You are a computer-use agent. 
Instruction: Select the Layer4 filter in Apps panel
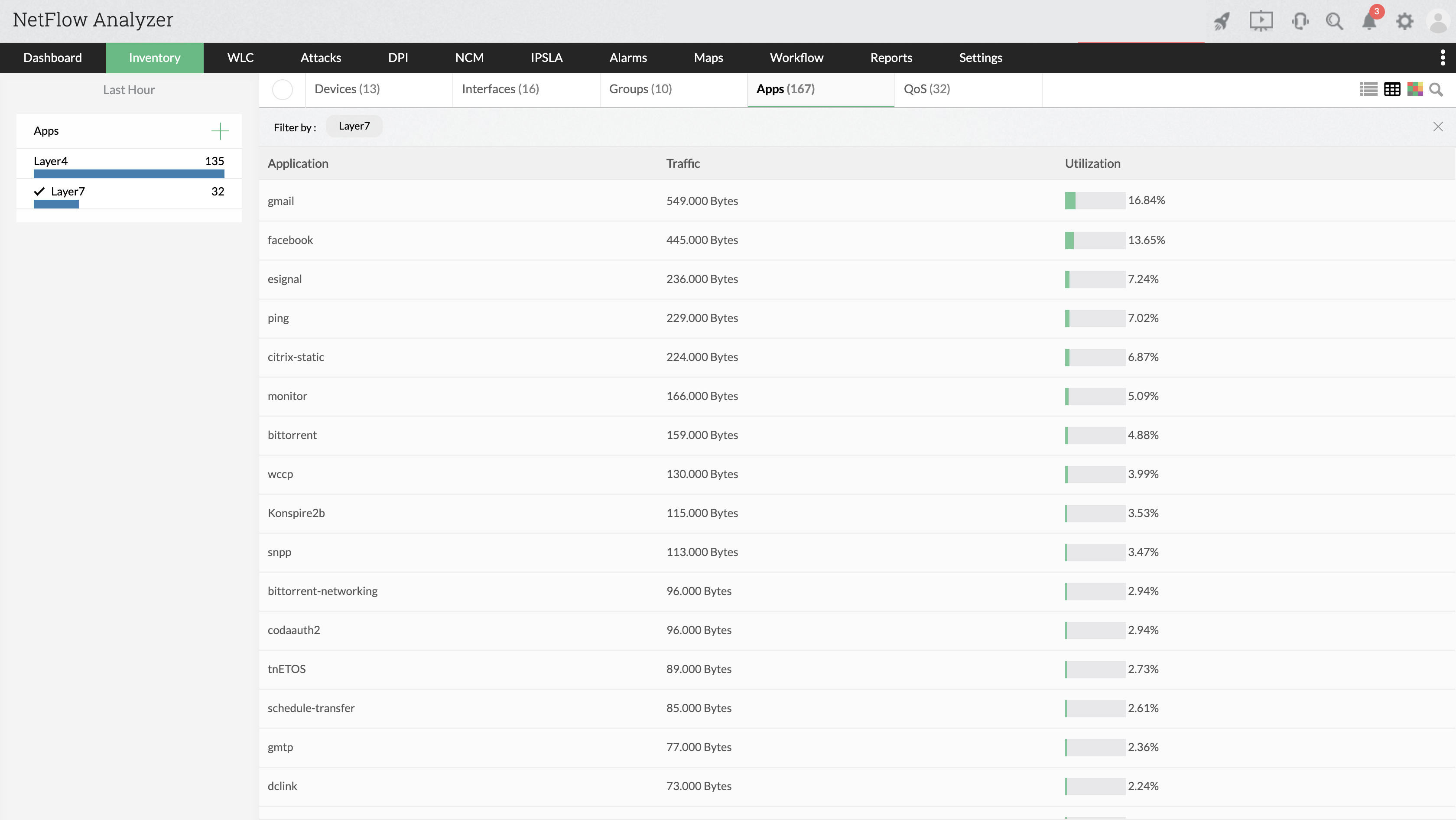pos(50,161)
